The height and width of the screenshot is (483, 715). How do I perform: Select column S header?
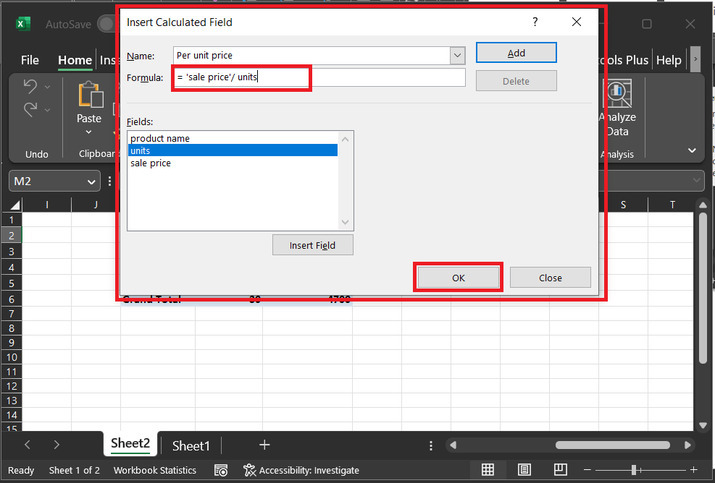tap(623, 205)
